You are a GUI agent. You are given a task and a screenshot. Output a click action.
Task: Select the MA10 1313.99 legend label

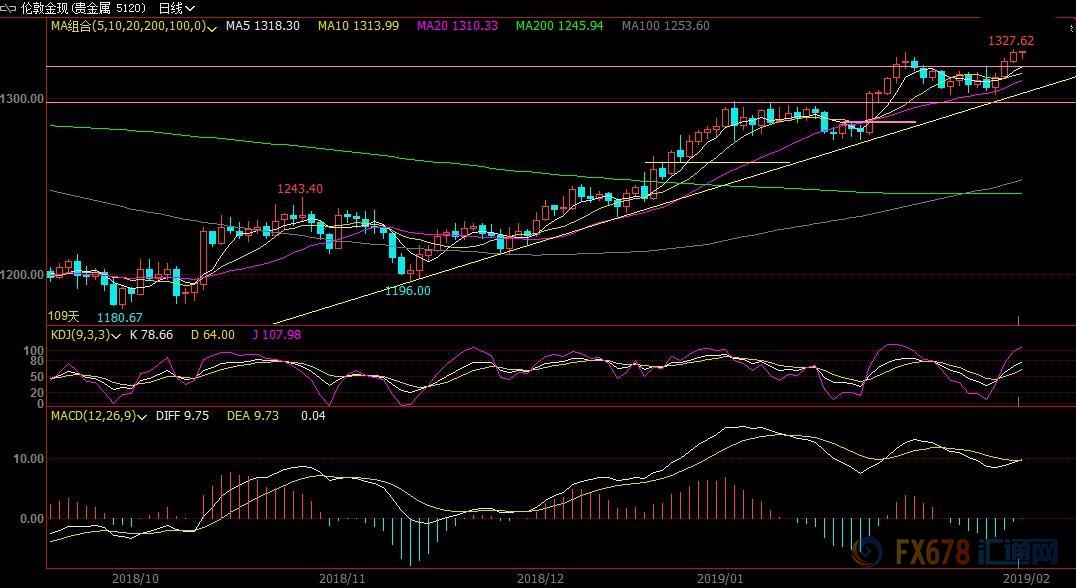356,25
